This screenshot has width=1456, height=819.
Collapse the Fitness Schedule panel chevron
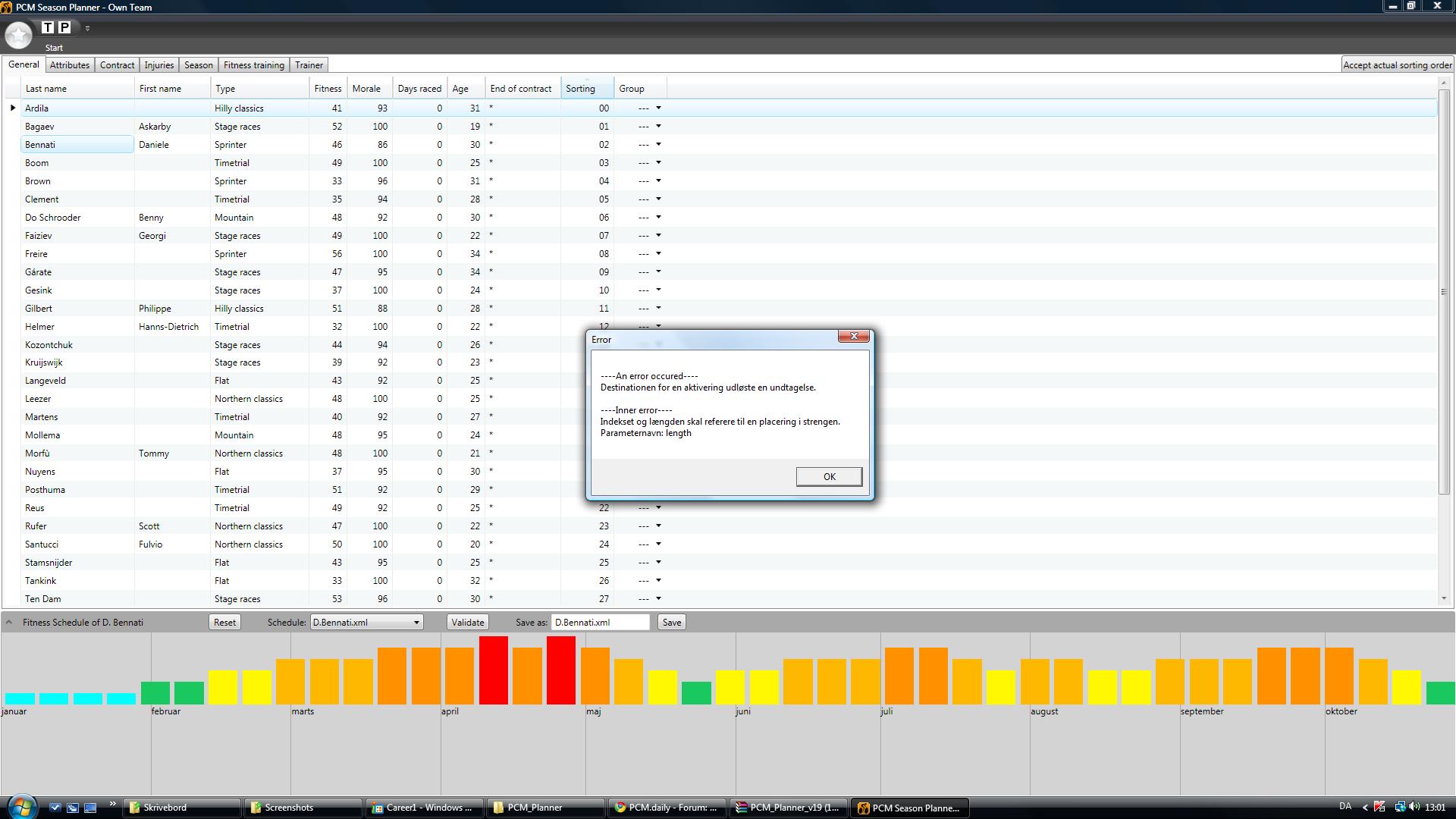9,622
